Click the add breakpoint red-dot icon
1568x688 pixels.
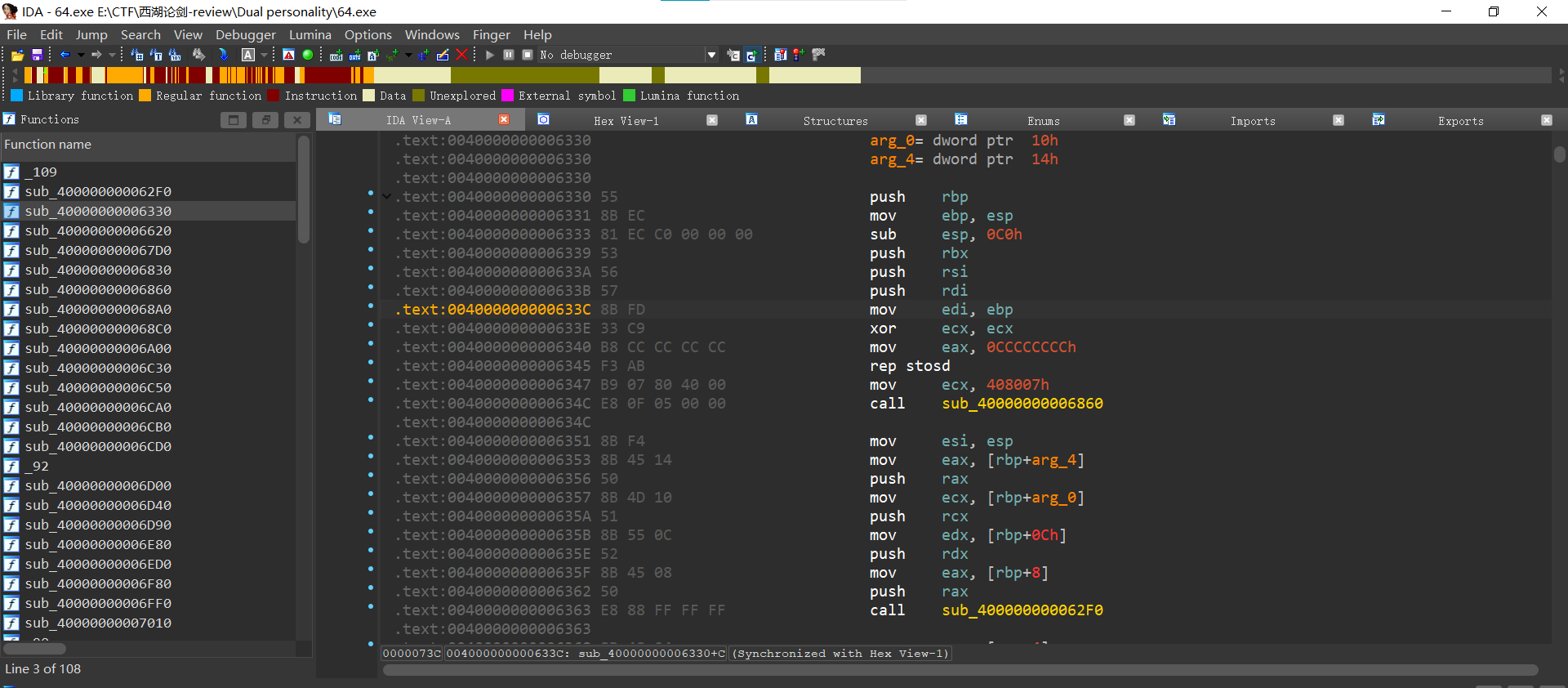tap(799, 55)
